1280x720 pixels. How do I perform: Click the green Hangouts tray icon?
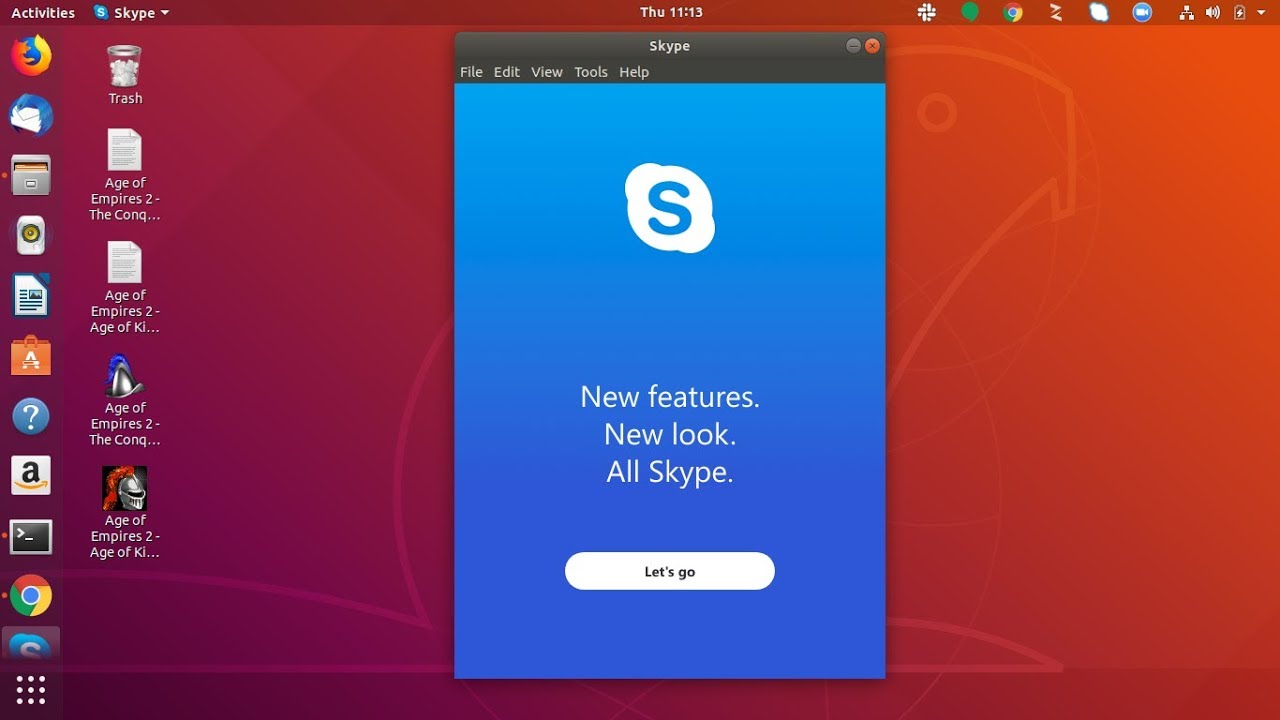970,12
